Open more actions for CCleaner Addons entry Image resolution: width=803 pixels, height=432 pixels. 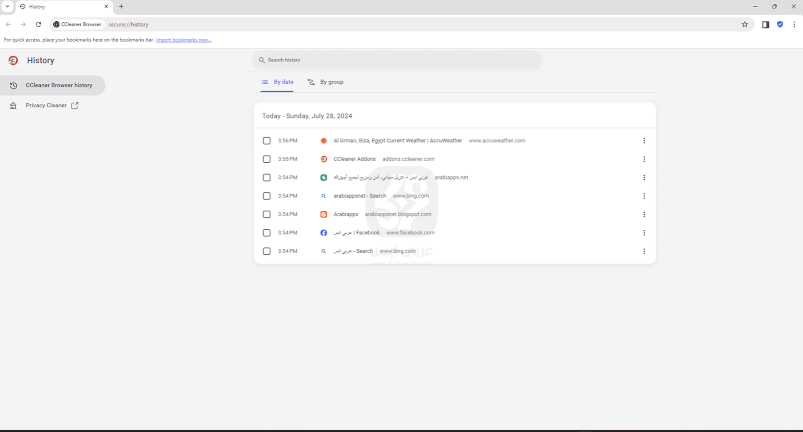coord(644,159)
